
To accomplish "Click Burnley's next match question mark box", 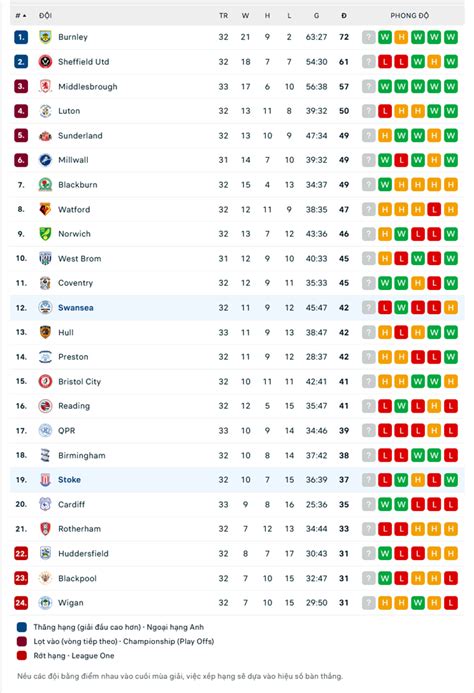I will [368, 37].
